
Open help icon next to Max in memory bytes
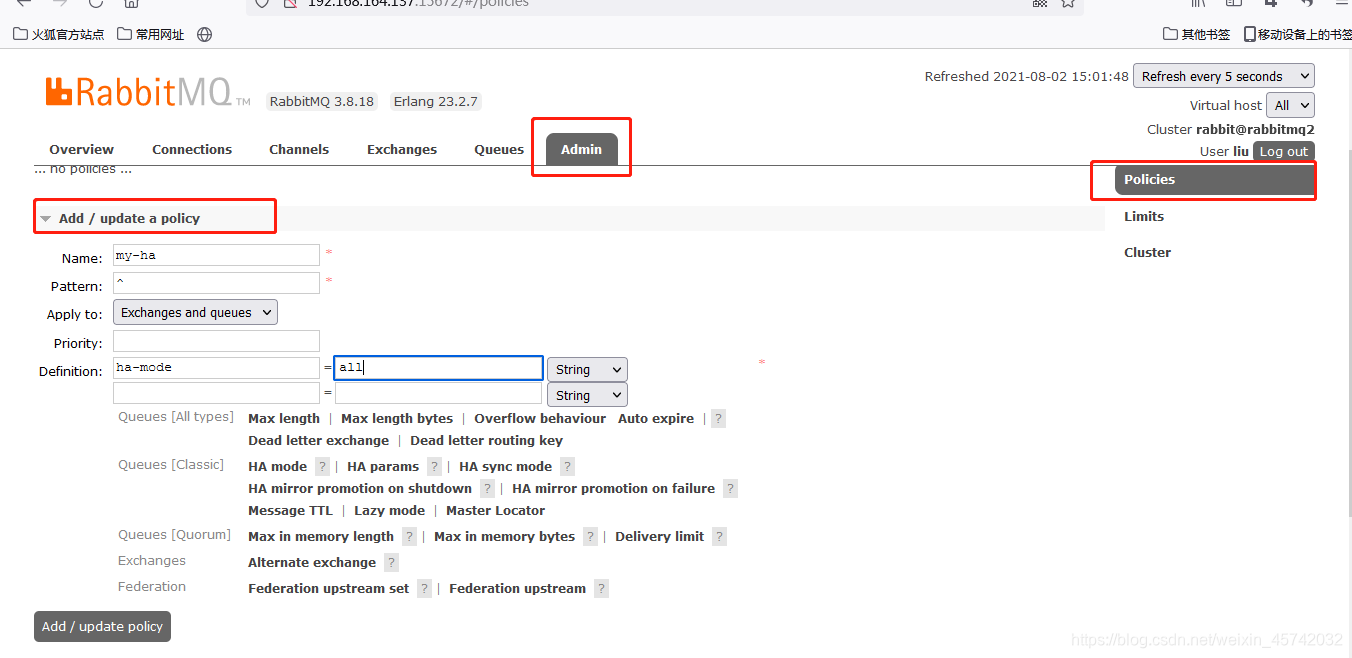(x=590, y=537)
